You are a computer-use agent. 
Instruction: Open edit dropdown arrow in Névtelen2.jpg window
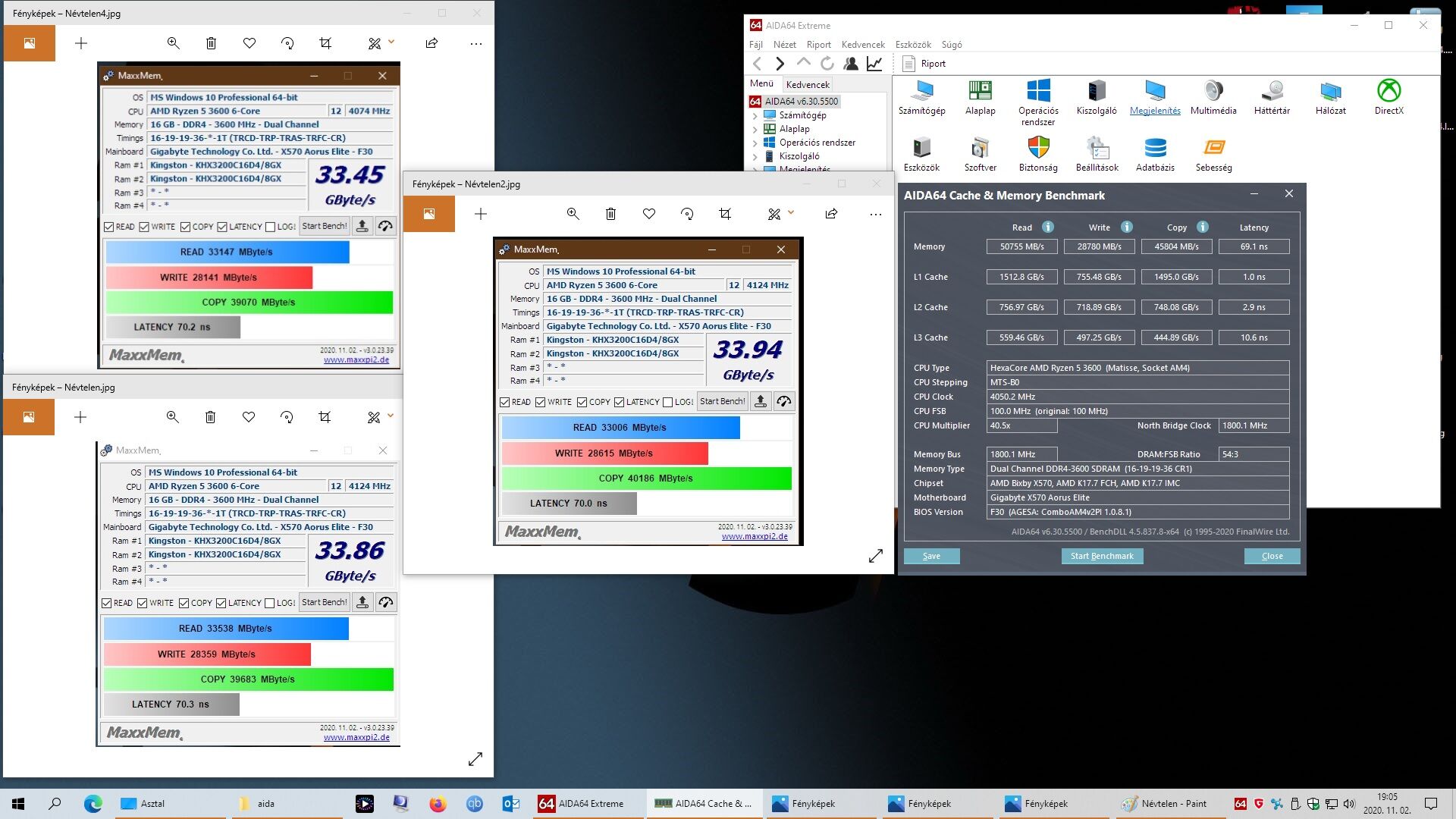tap(791, 212)
